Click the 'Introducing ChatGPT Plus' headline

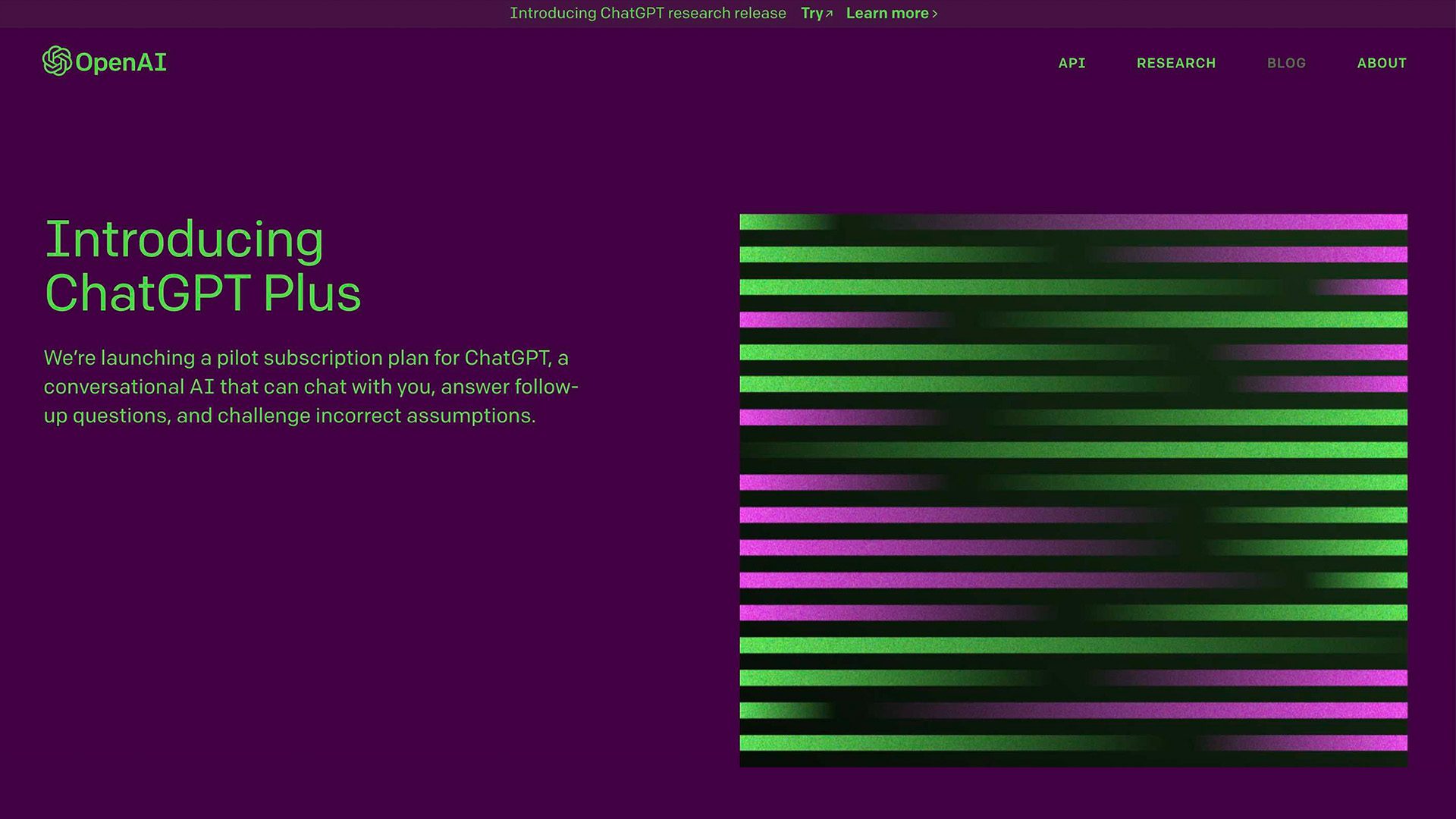tap(202, 265)
